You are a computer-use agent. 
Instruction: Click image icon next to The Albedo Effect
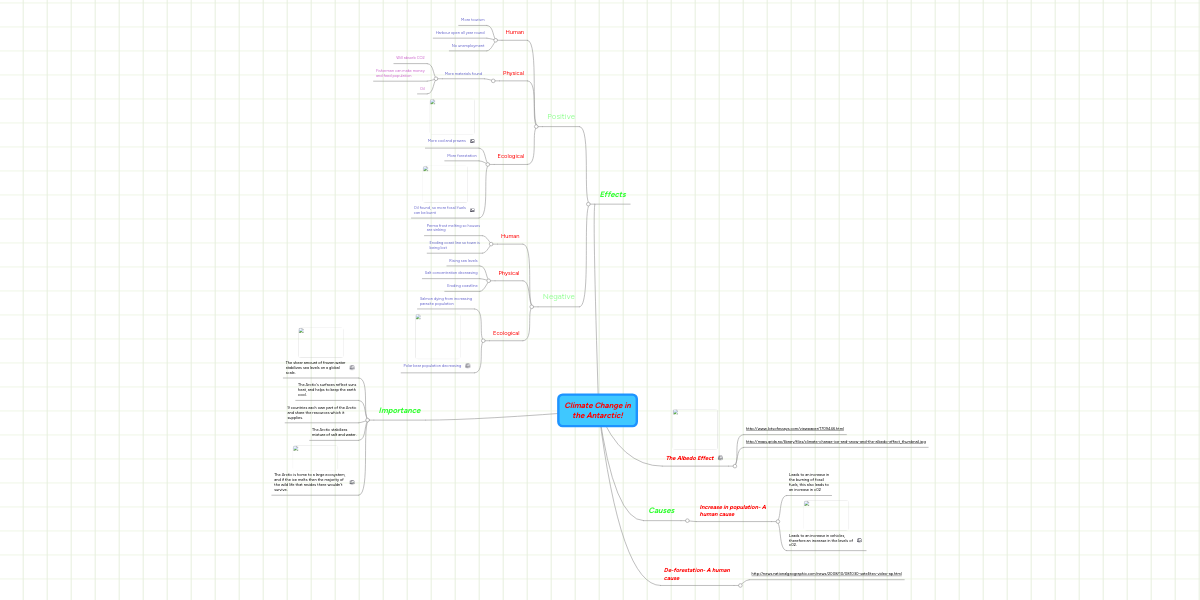coord(720,458)
